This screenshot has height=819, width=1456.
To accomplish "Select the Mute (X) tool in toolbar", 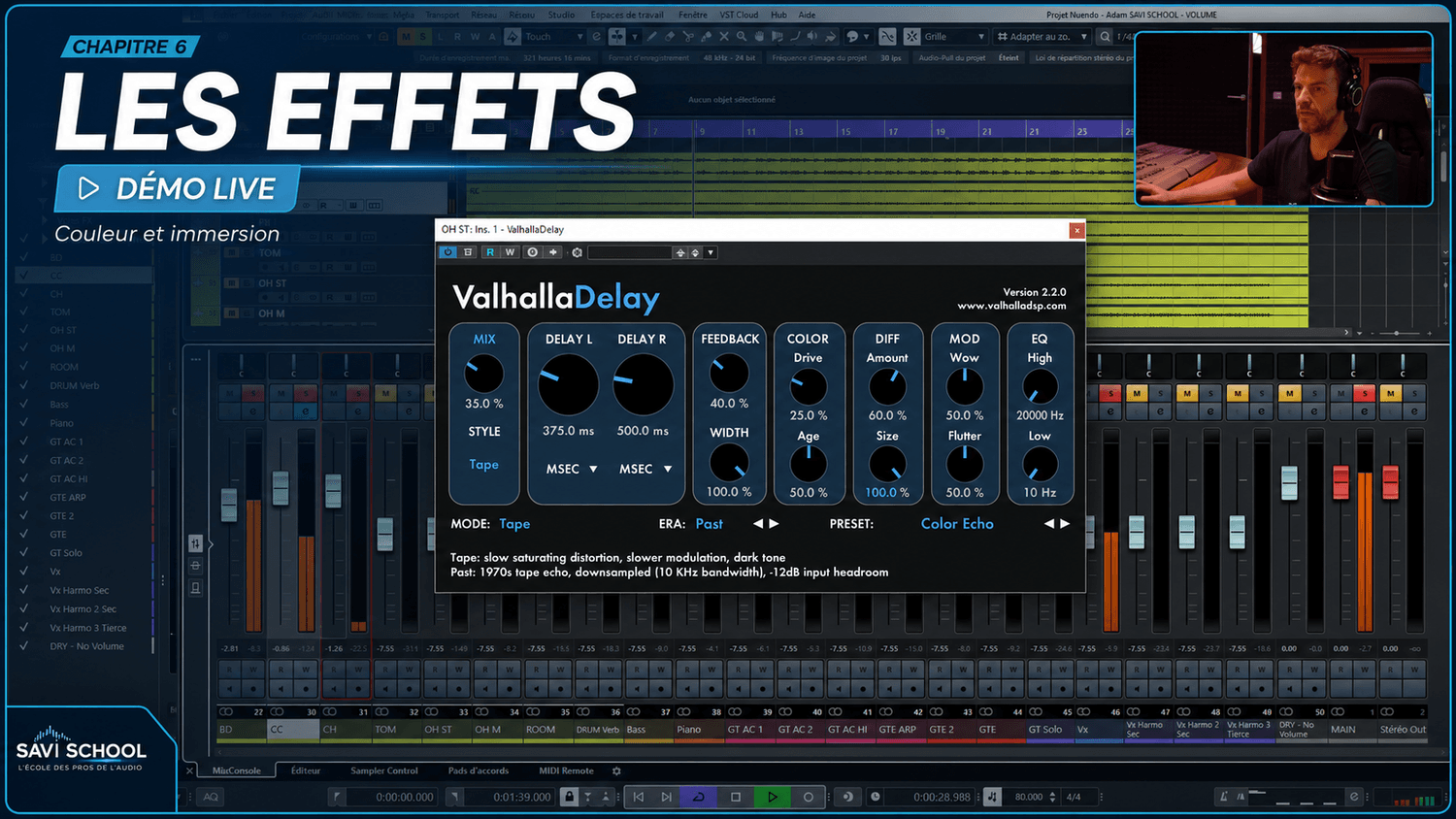I will pos(723,37).
